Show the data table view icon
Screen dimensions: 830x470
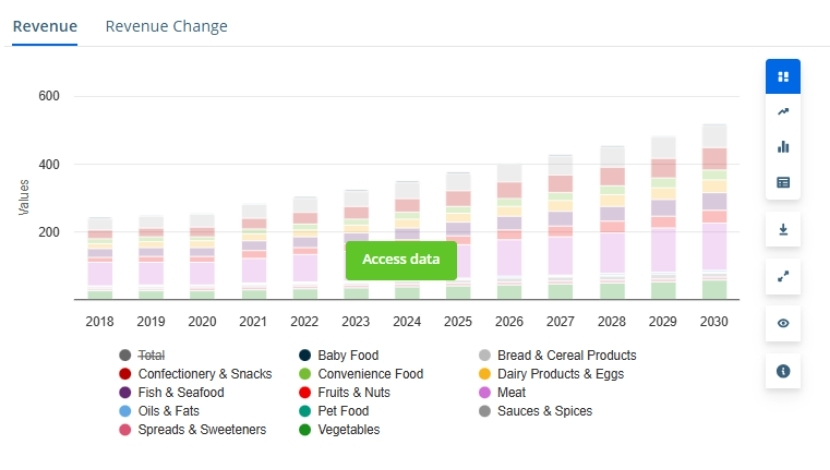[x=783, y=182]
